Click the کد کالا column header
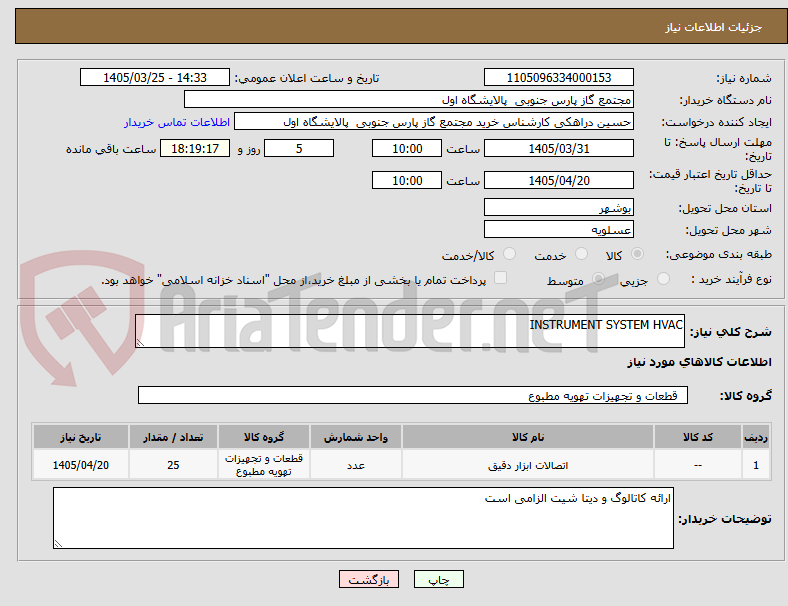 698,437
